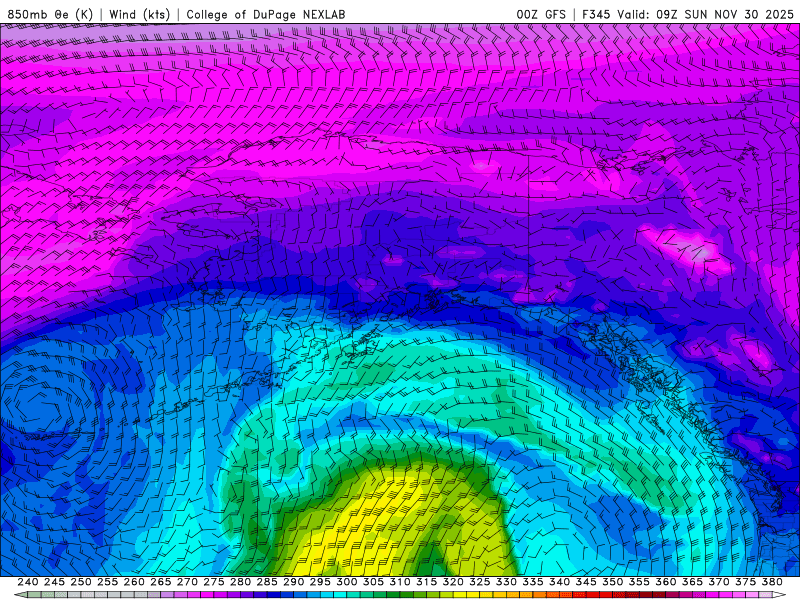Click the 255 value on the color scale

pyautogui.click(x=107, y=582)
